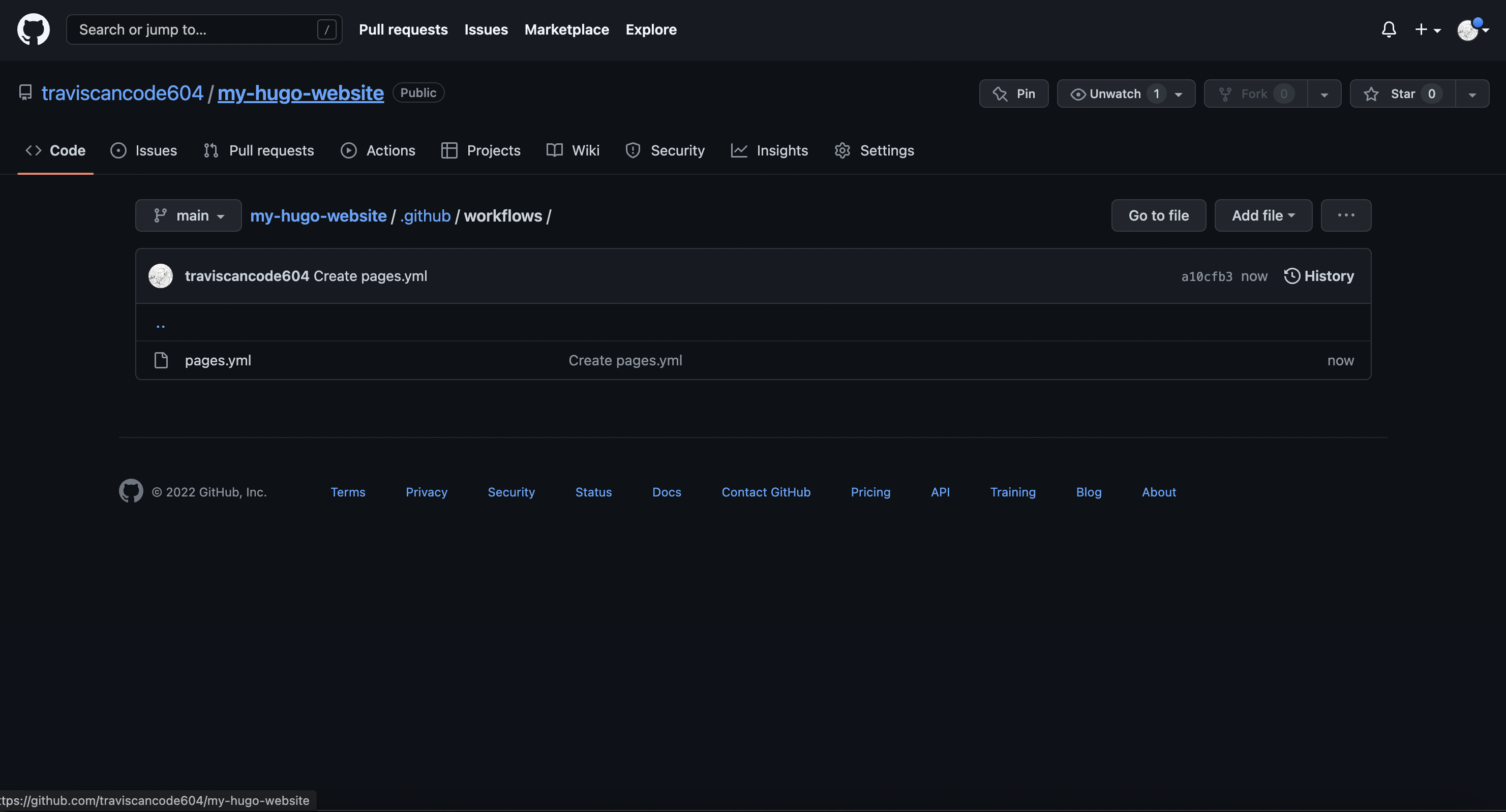Go to Marketplace
Image resolution: width=1506 pixels, height=812 pixels.
coord(566,29)
